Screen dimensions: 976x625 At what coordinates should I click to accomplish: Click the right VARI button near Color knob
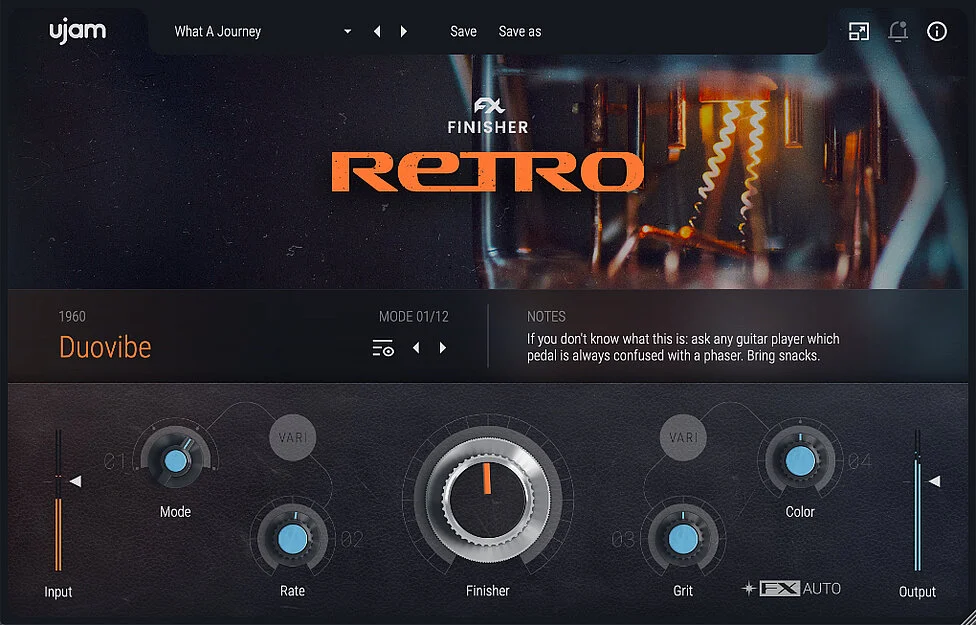[x=683, y=437]
